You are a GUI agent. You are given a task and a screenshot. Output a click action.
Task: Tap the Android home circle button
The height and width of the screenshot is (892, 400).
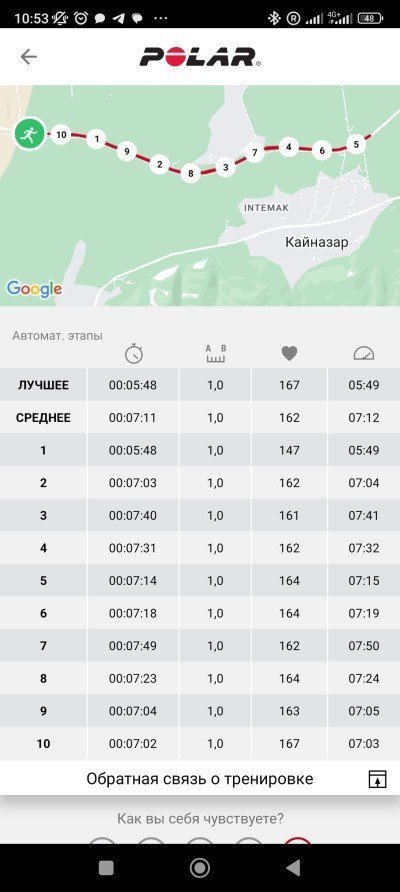point(200,867)
